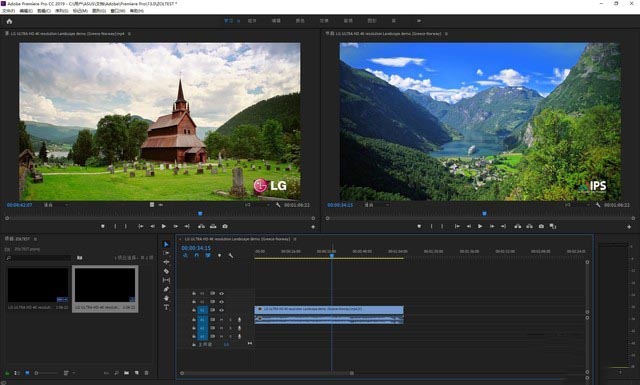Open Program monitor playback resolution dropdown
The width and height of the screenshot is (640, 385).
pos(577,205)
